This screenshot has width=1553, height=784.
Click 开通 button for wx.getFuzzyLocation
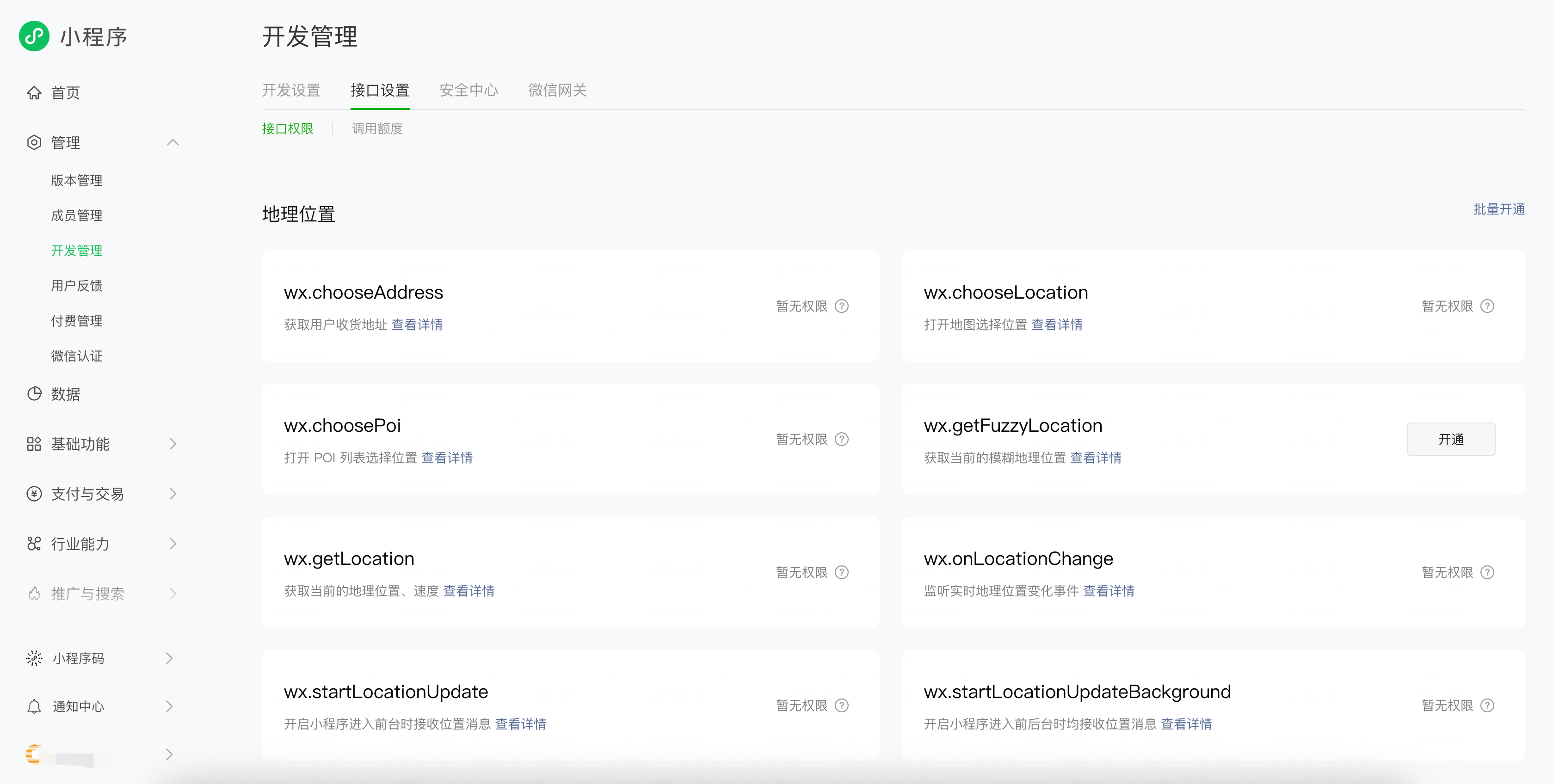(1450, 439)
